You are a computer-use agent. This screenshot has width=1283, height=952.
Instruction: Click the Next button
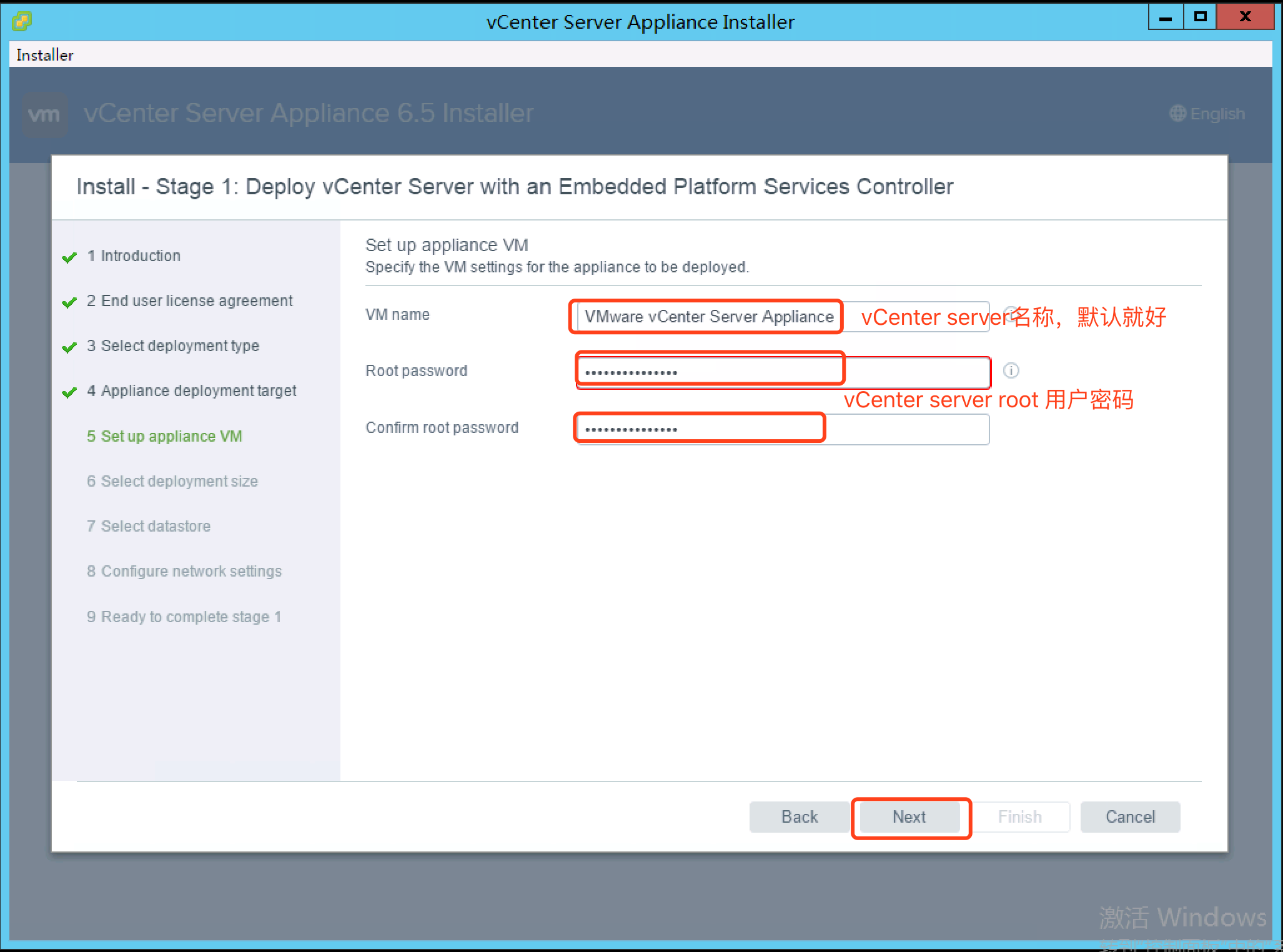point(909,817)
